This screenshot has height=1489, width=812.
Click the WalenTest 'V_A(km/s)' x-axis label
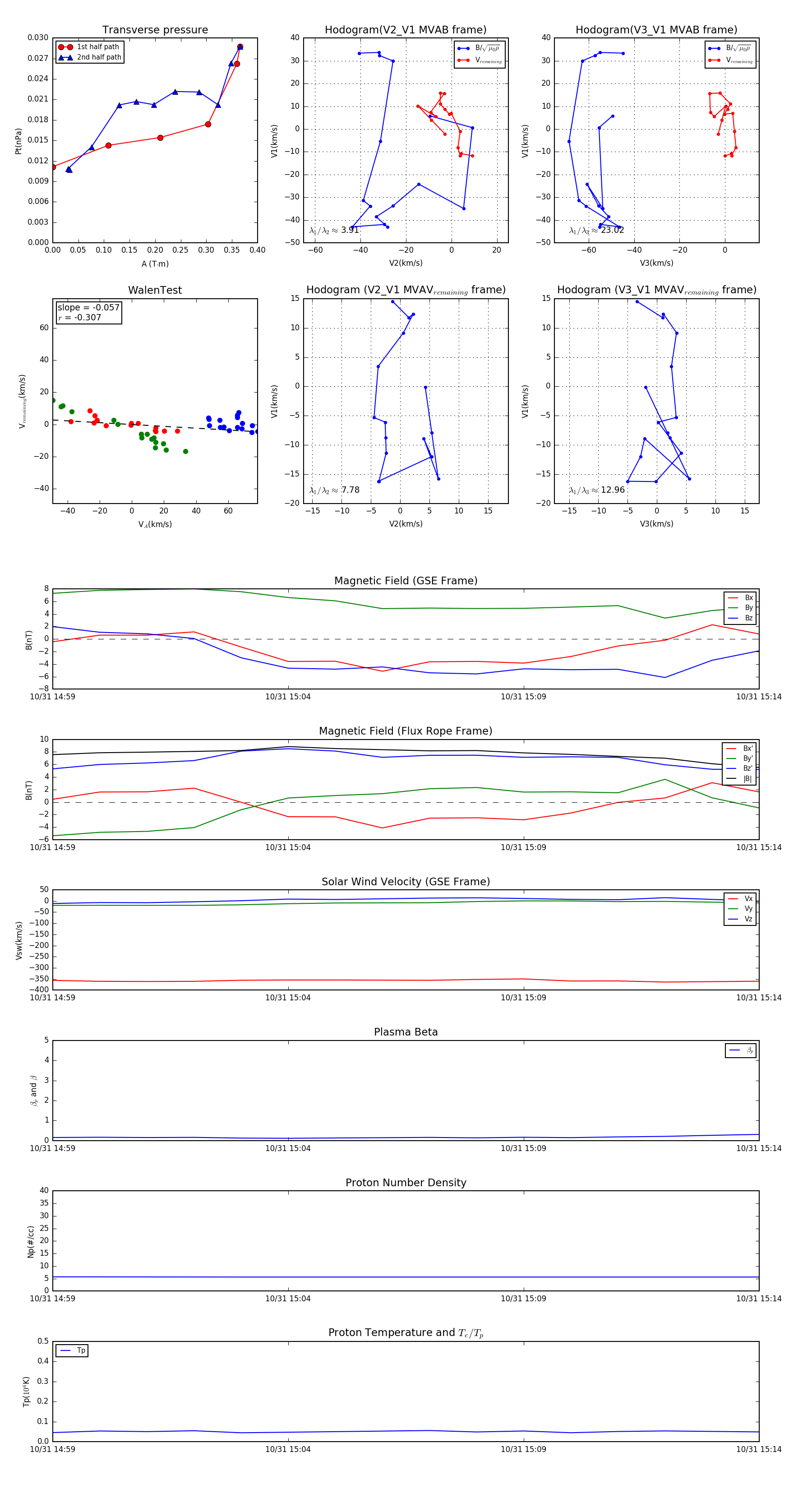click(x=155, y=524)
